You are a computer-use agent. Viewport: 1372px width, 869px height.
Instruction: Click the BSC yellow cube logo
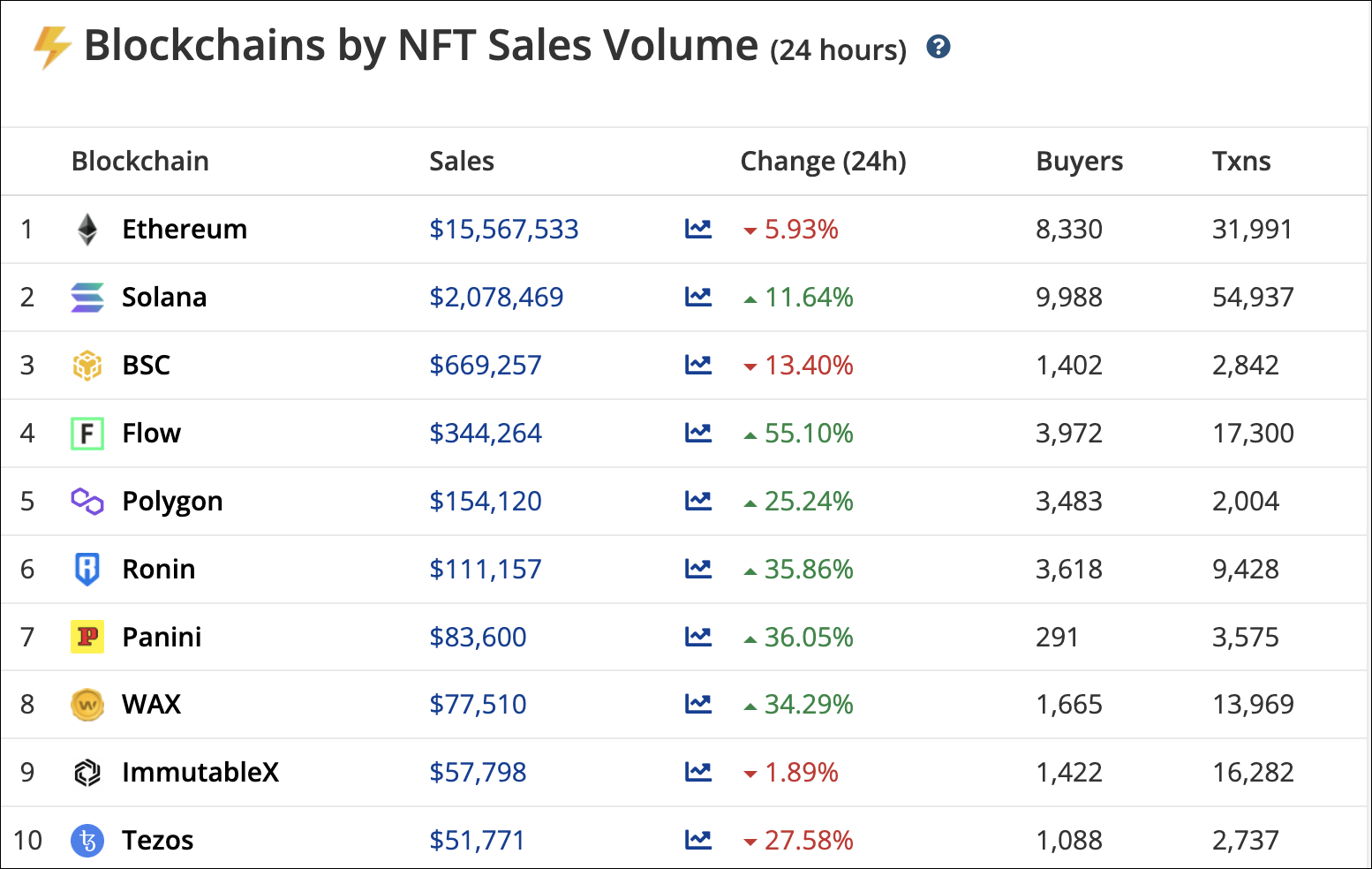[x=87, y=366]
